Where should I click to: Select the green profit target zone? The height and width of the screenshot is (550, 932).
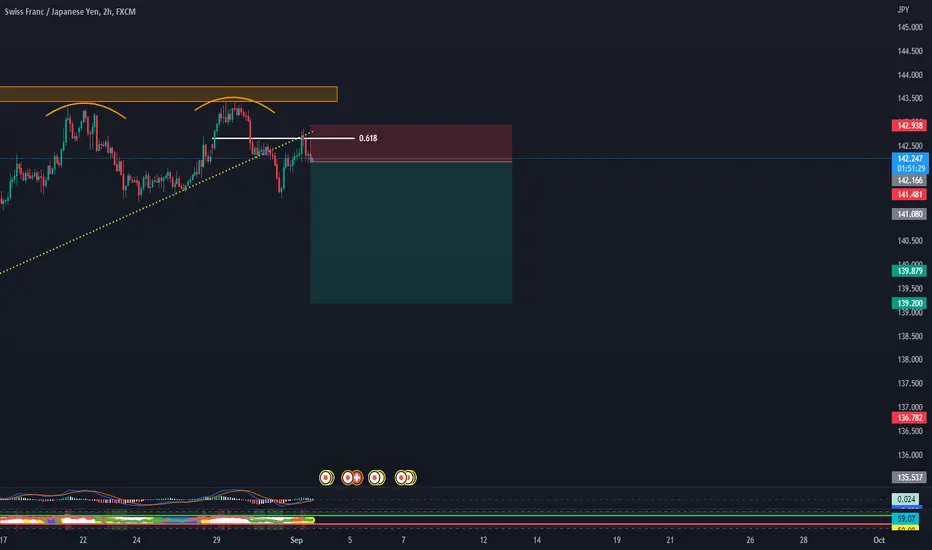pos(411,232)
